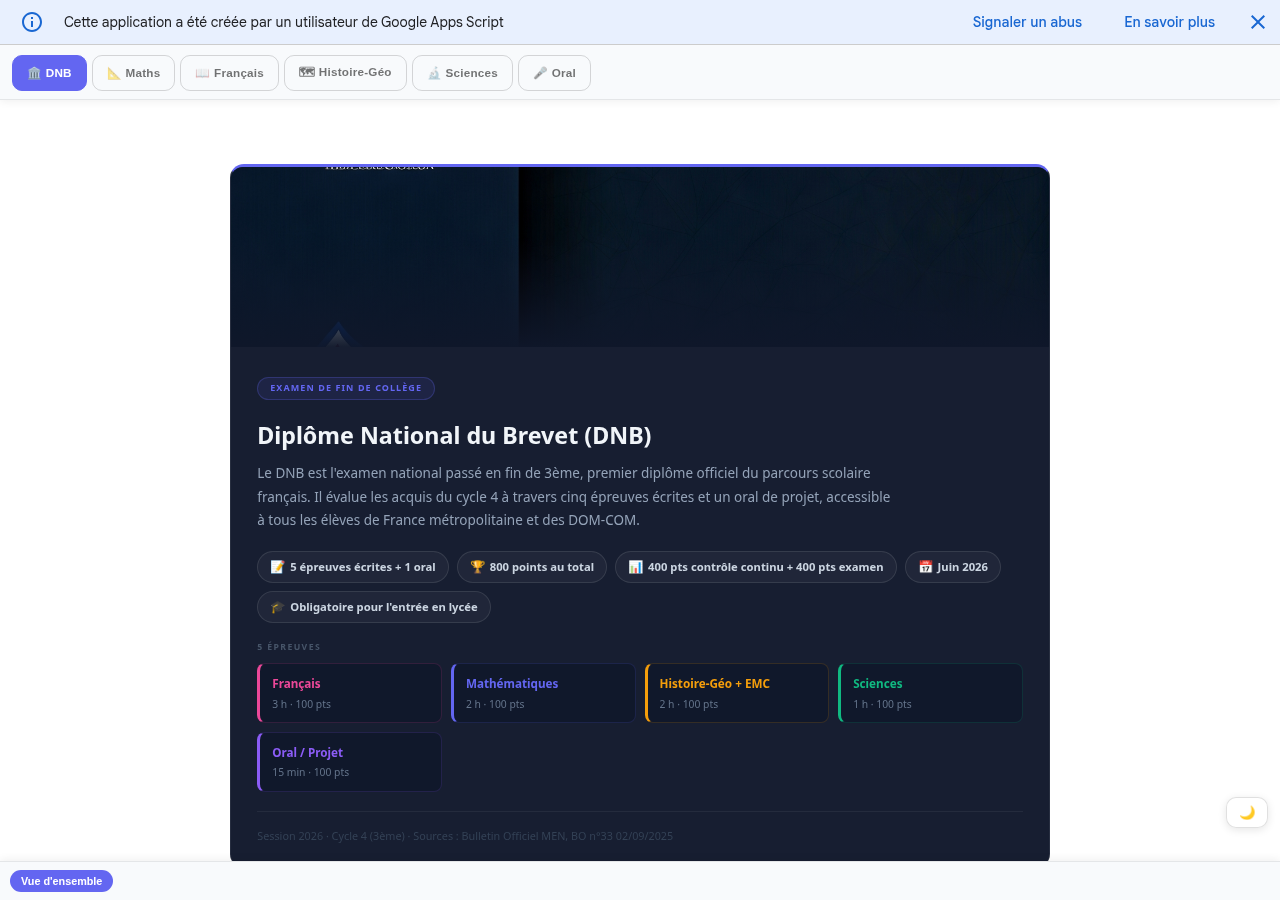
Task: Click the info icon in banner
Action: [x=32, y=22]
